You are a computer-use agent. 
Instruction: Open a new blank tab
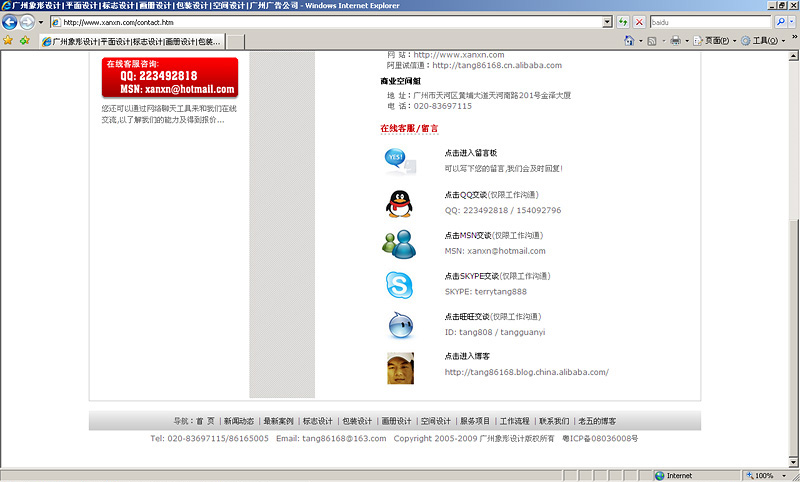235,42
